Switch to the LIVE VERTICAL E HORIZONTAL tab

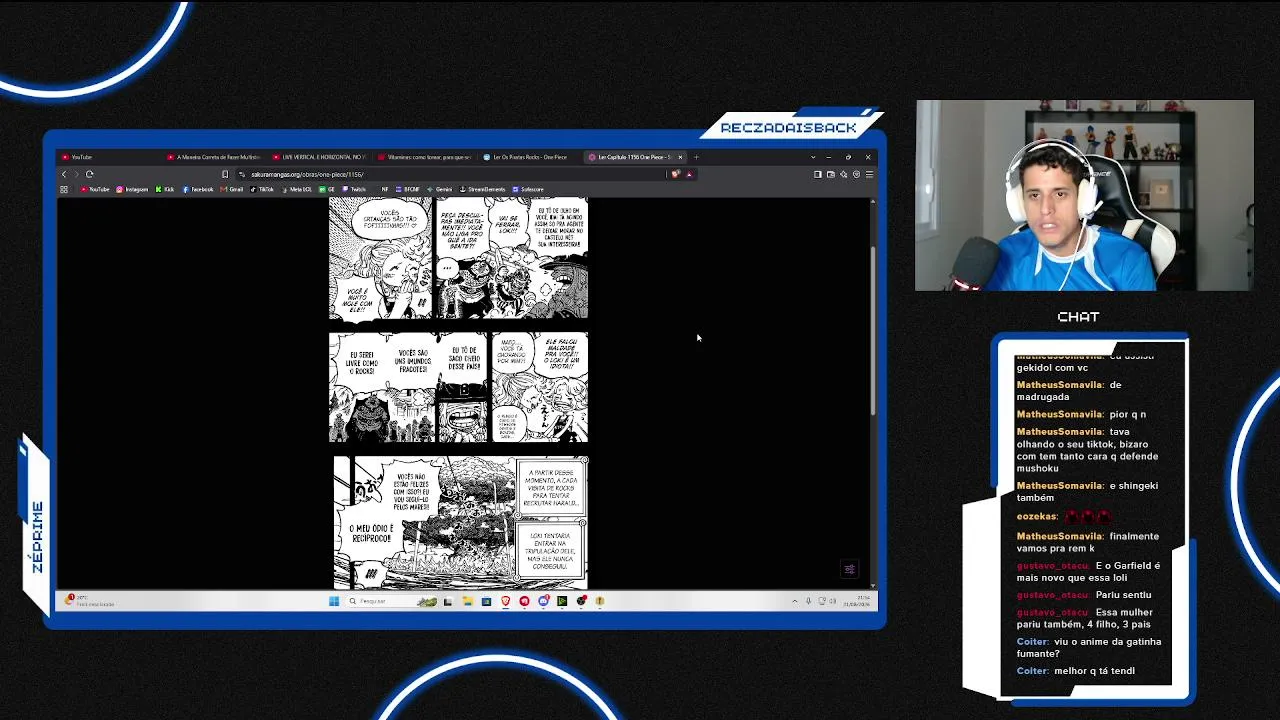coord(320,157)
